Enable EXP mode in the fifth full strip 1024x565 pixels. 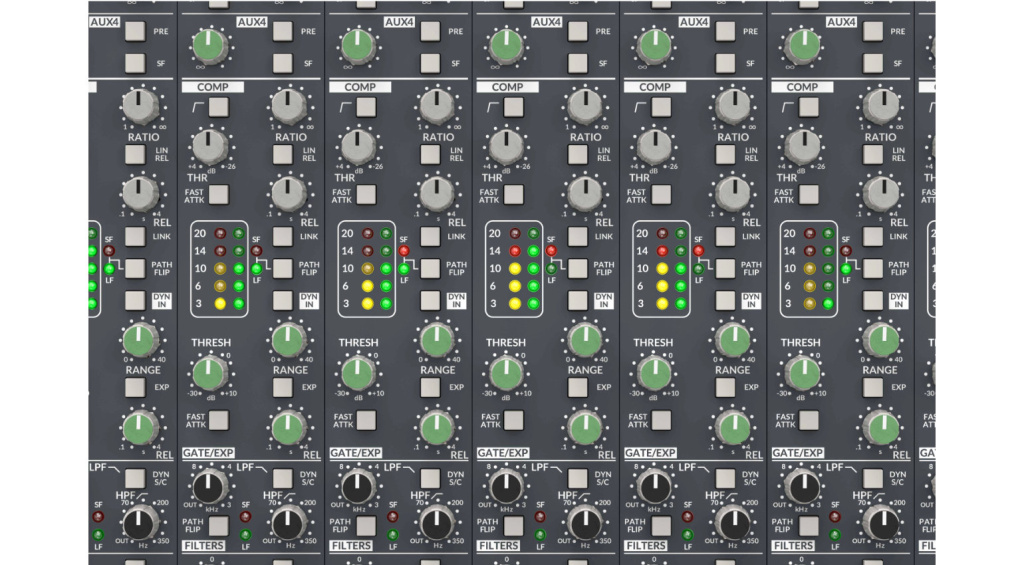[x=873, y=386]
